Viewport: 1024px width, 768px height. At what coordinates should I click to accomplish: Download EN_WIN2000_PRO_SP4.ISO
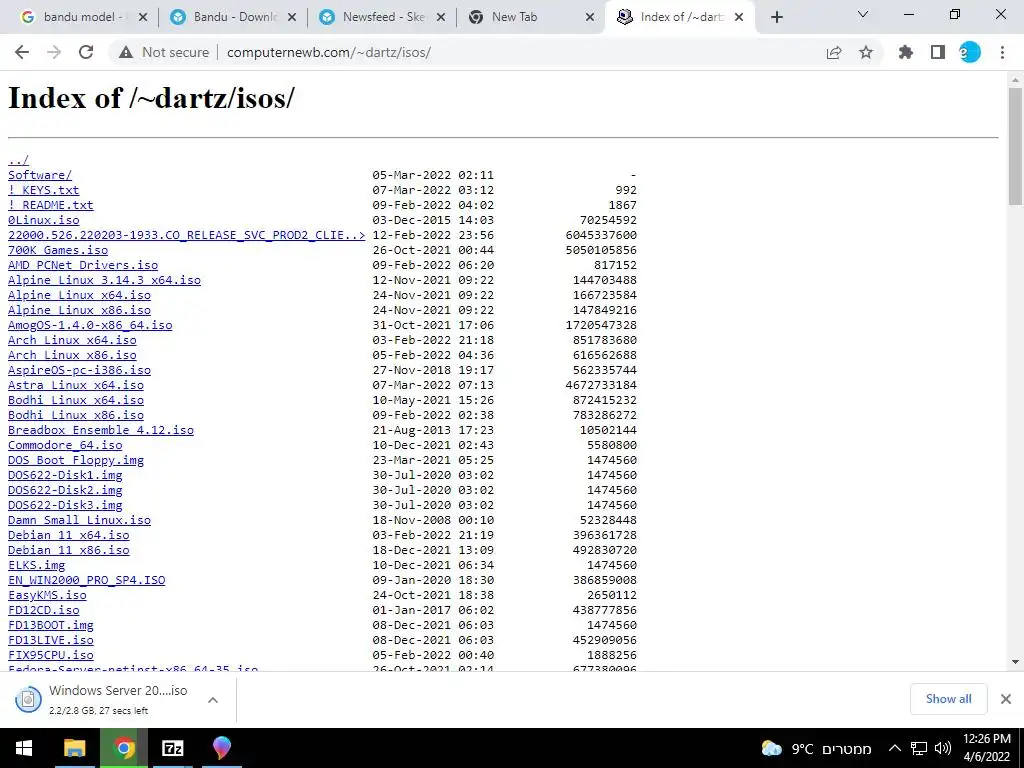point(87,581)
